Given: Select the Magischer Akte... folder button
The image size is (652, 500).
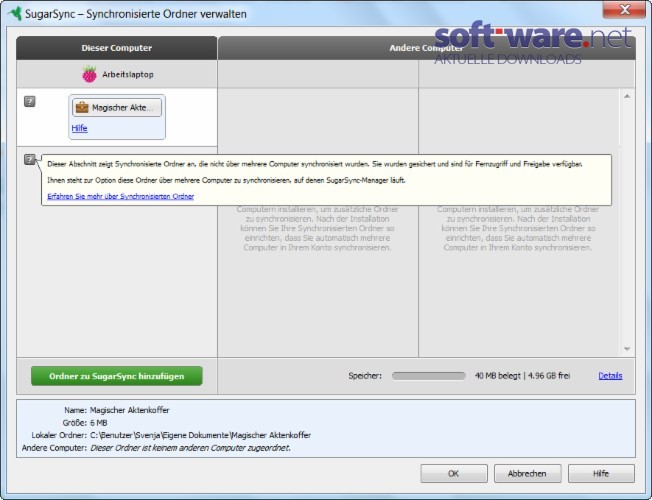Looking at the screenshot, I should click(x=117, y=107).
